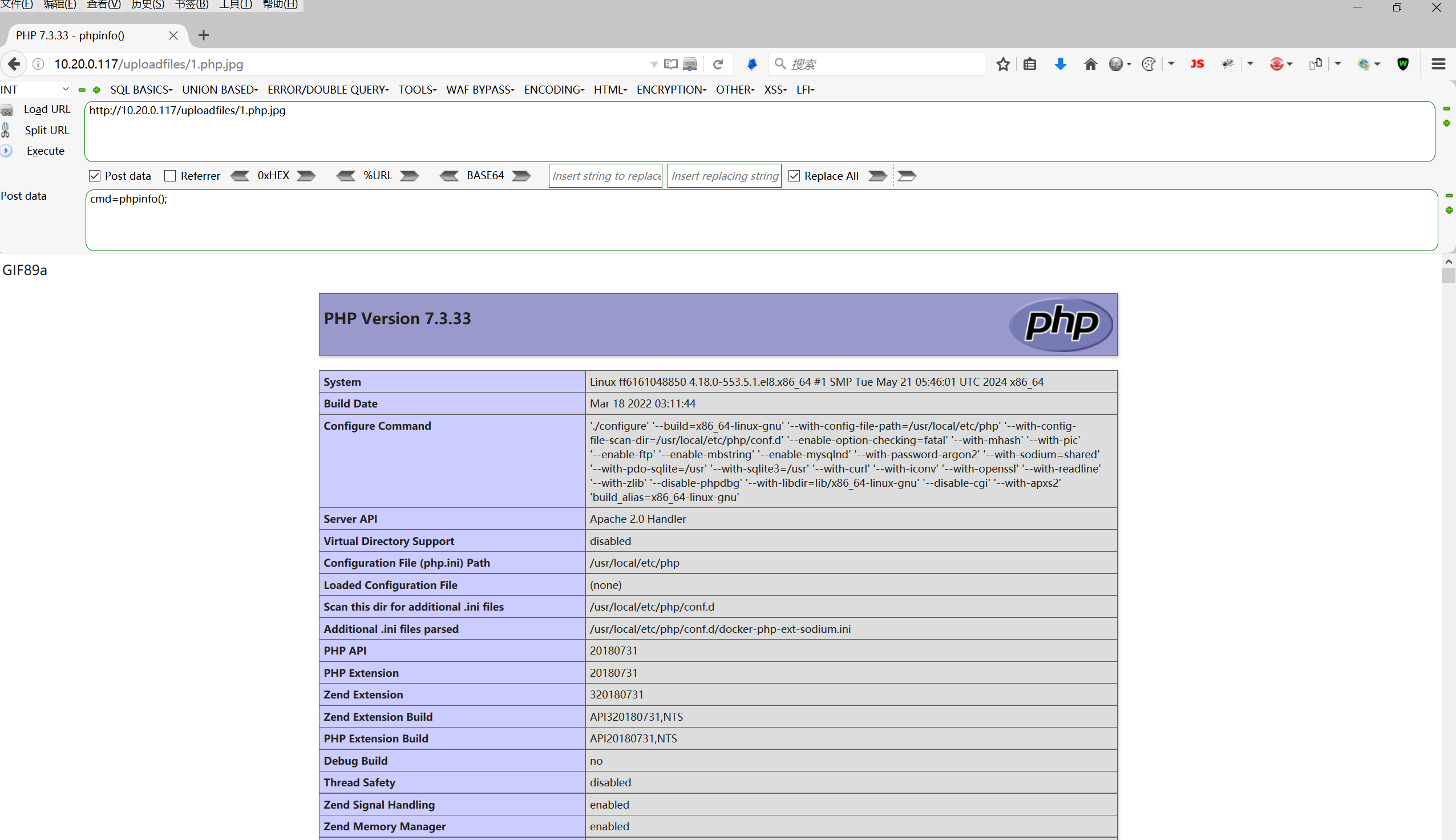
Task: Bookmark this page with star icon
Action: [x=1003, y=64]
